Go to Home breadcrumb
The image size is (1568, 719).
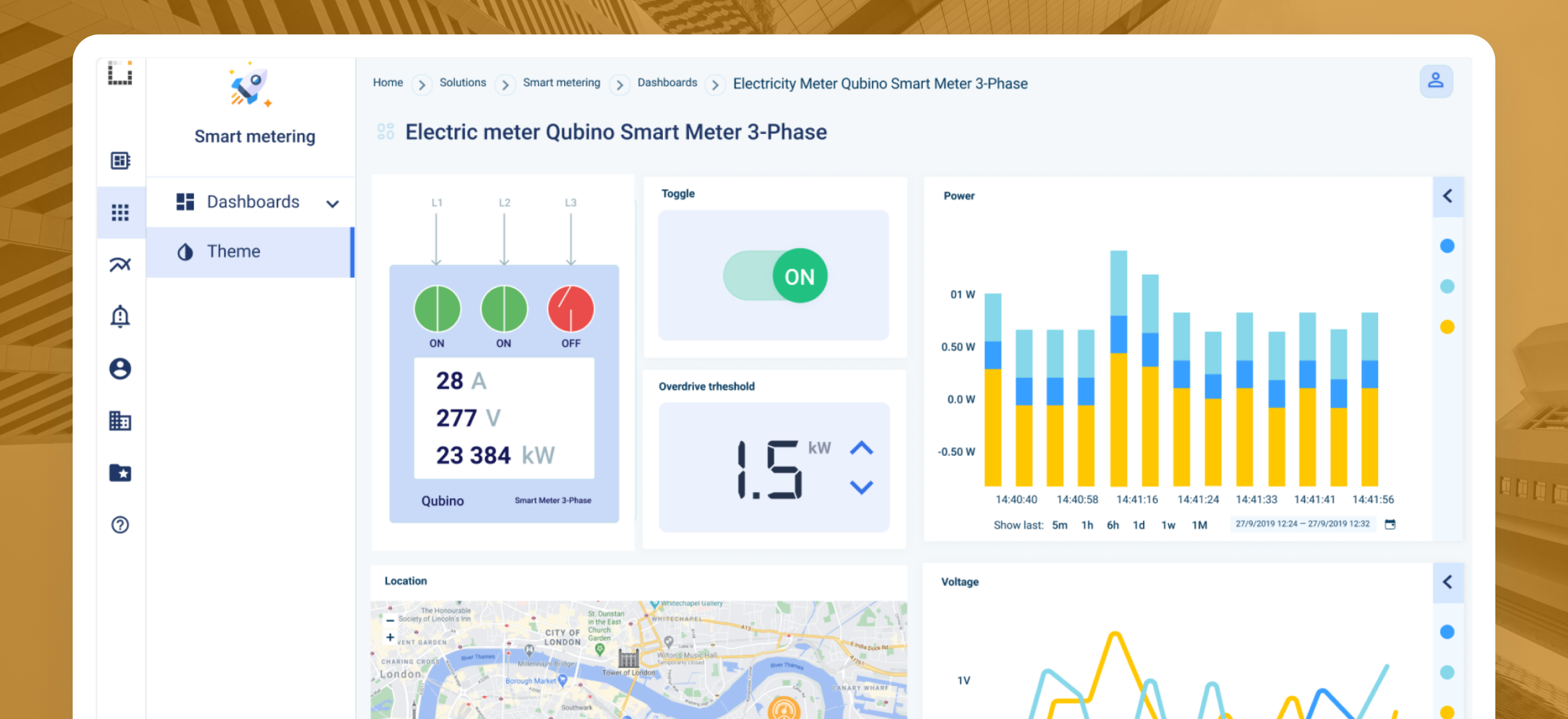[x=388, y=82]
